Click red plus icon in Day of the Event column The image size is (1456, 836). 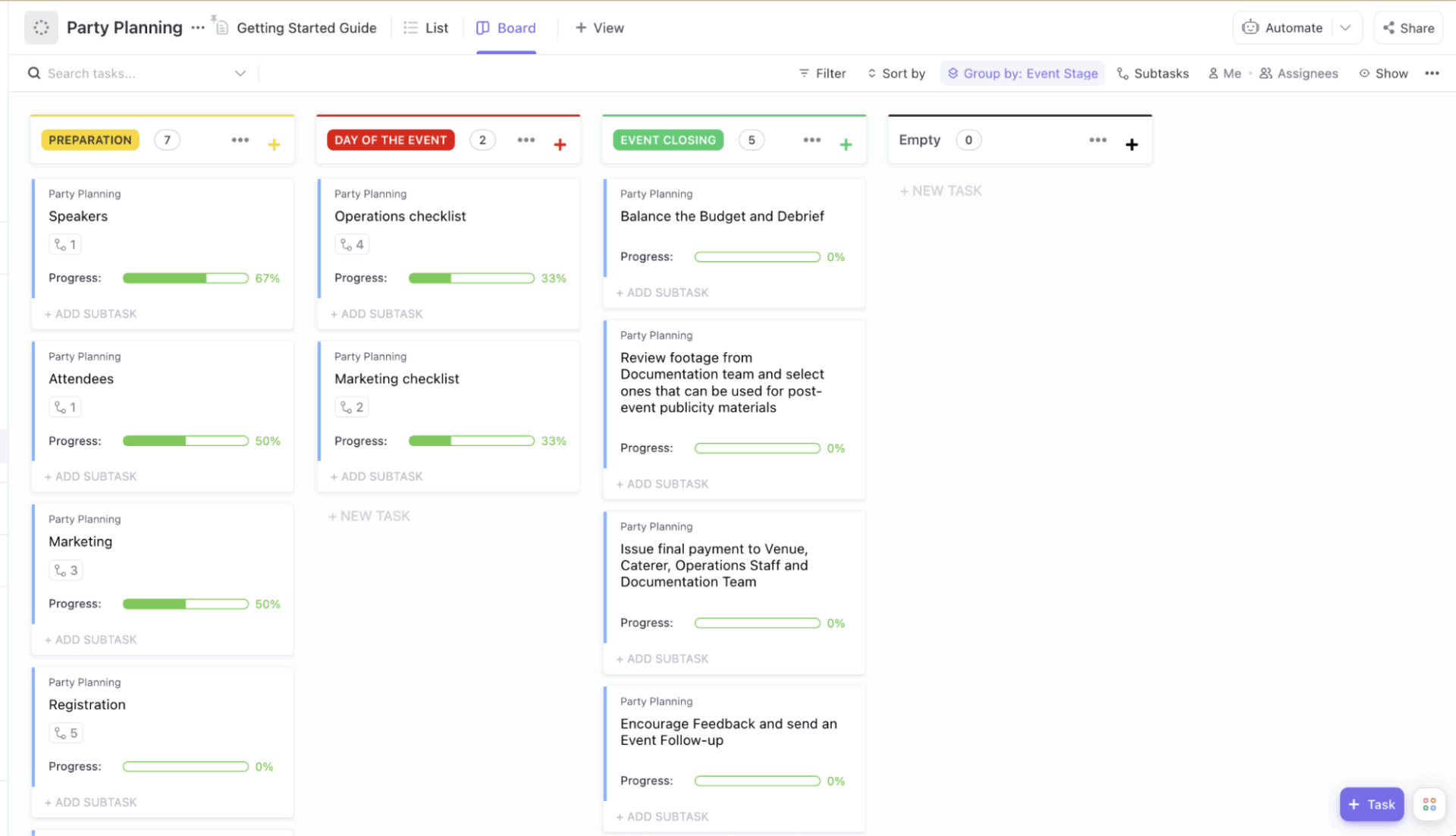click(560, 144)
